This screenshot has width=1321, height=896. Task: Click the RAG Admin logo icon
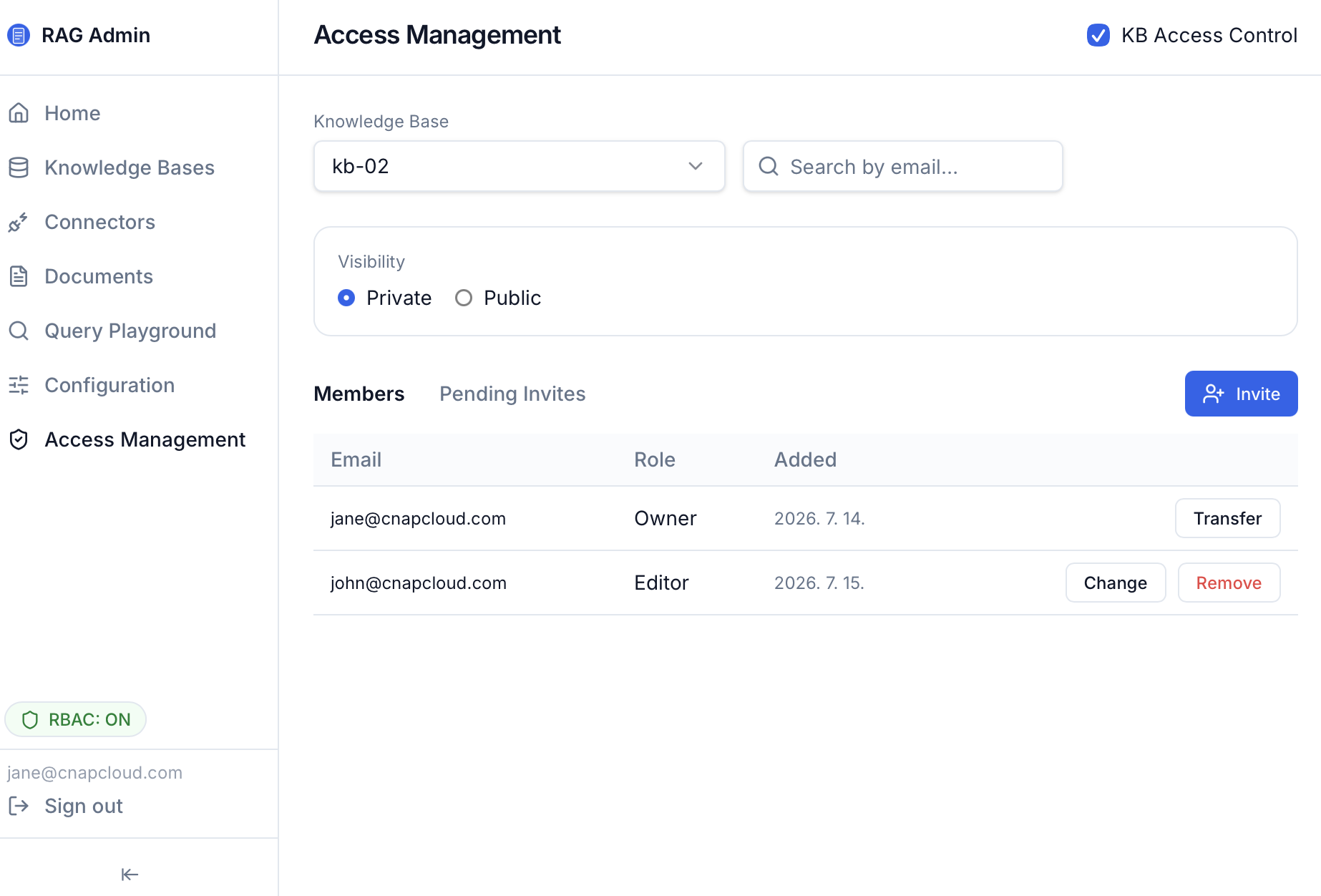(19, 35)
